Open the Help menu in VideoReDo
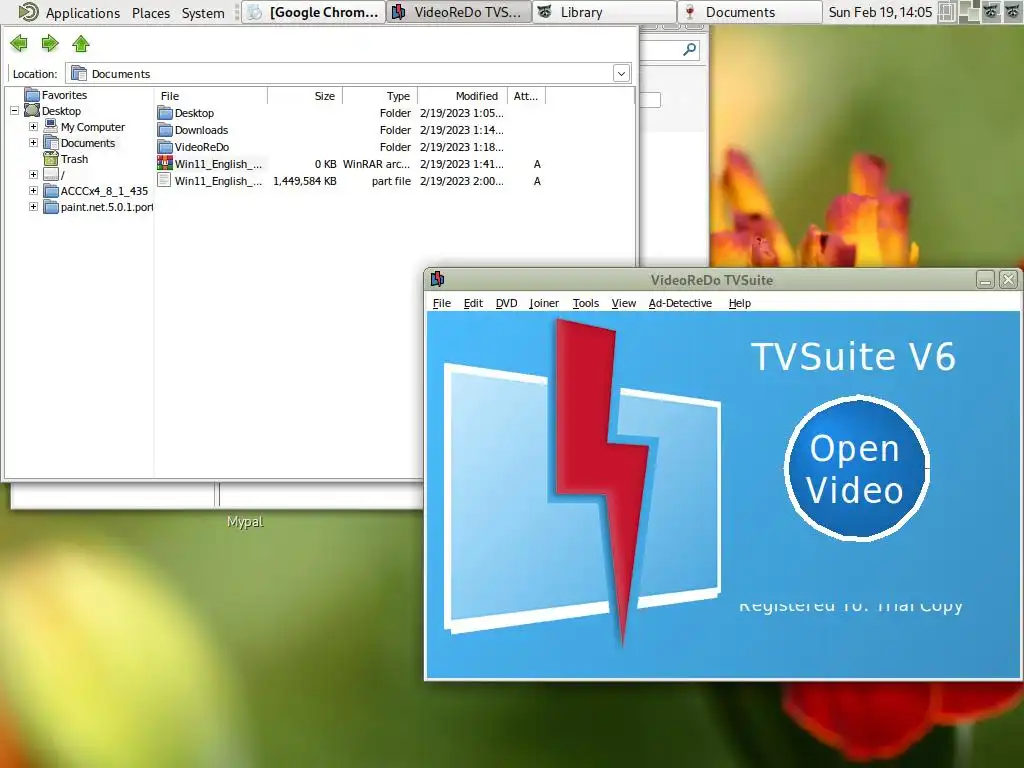1024x768 pixels. click(739, 303)
